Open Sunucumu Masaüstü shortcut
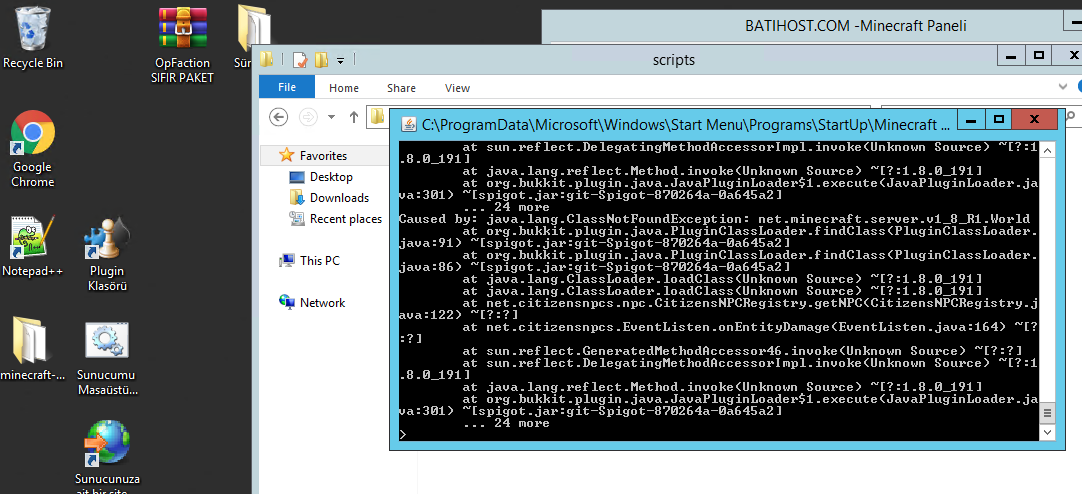Screen dimensions: 1082x494 (x=107, y=359)
